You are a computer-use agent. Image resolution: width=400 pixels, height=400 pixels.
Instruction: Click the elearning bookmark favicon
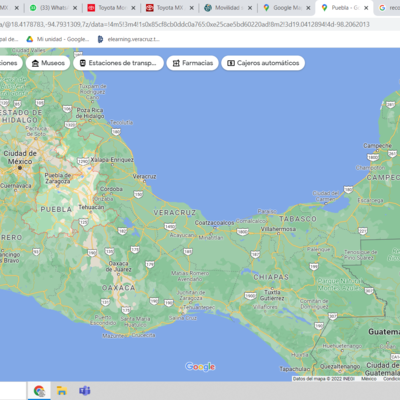[100, 39]
